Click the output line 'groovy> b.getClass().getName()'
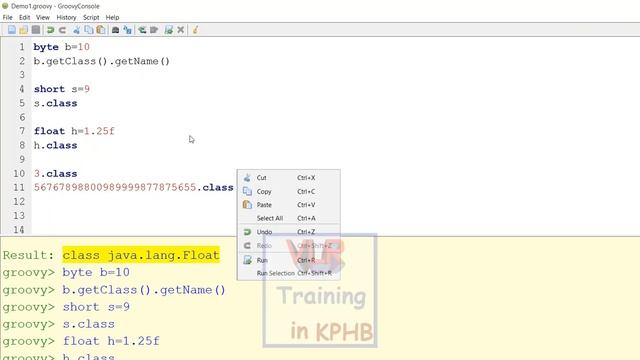This screenshot has width=640, height=360. pyautogui.click(x=114, y=290)
